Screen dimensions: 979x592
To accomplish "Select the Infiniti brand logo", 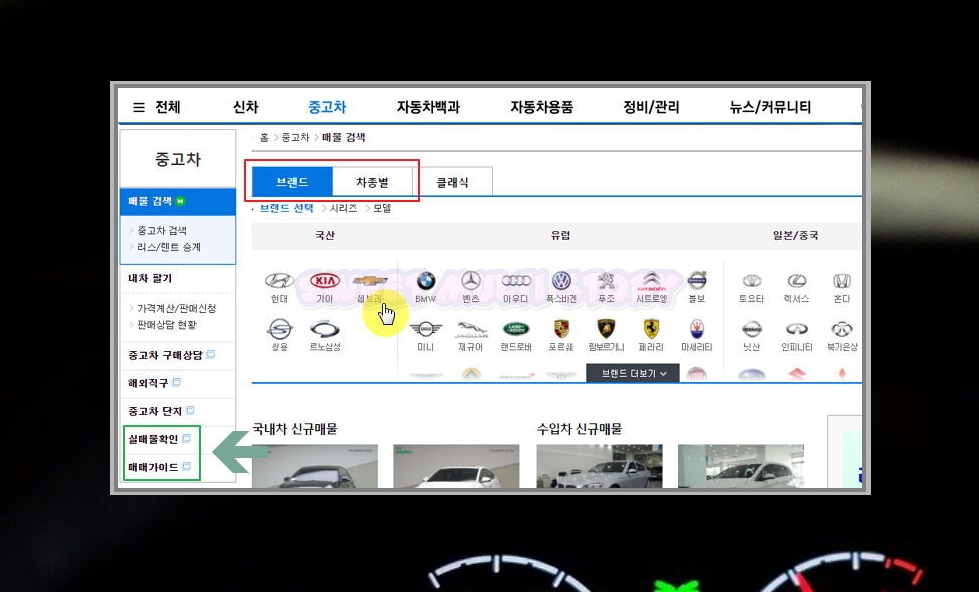I will pos(797,329).
